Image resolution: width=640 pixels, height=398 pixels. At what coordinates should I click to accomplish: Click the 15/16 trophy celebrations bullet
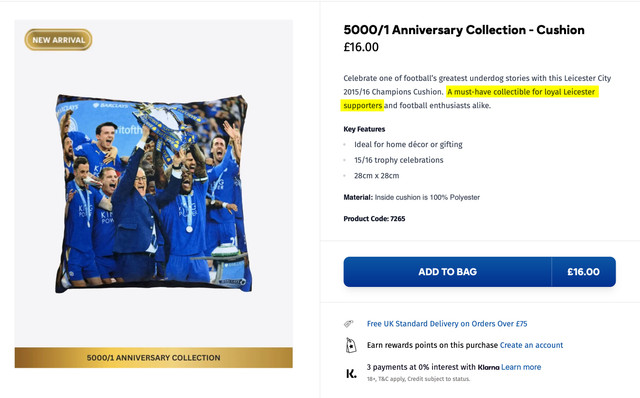tap(398, 160)
